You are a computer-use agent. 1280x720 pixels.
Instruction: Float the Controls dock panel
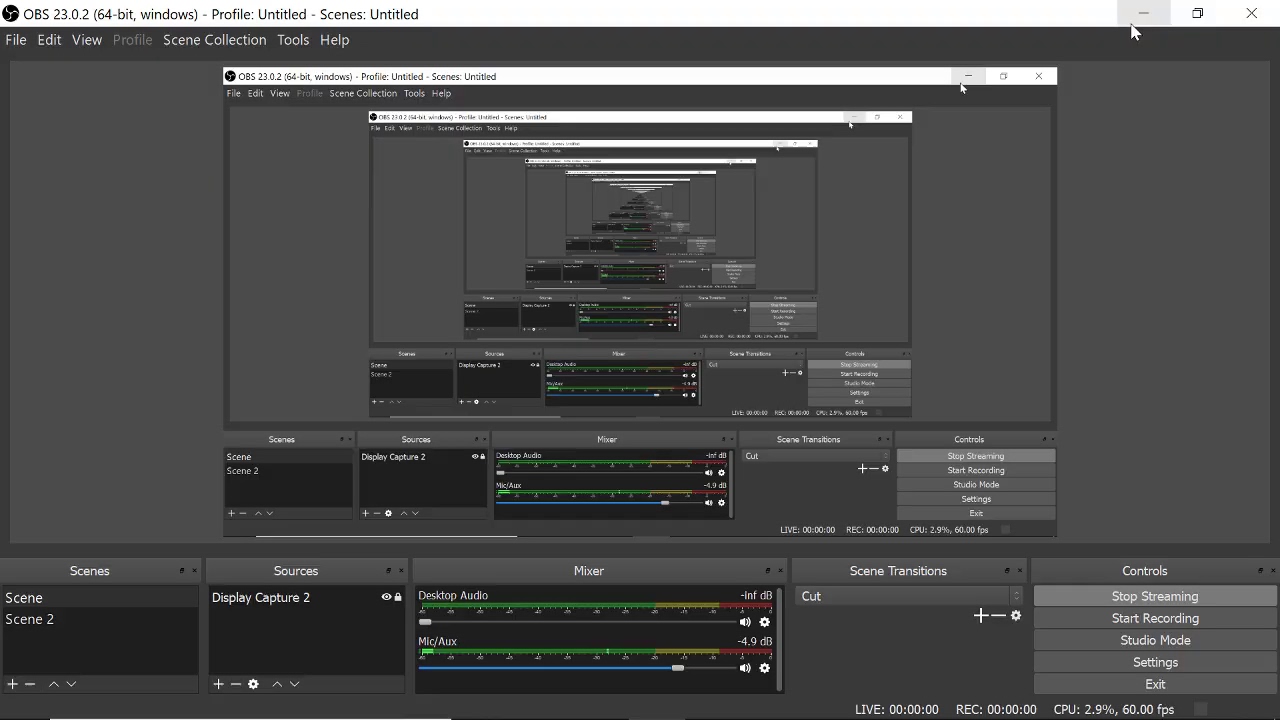[1260, 571]
